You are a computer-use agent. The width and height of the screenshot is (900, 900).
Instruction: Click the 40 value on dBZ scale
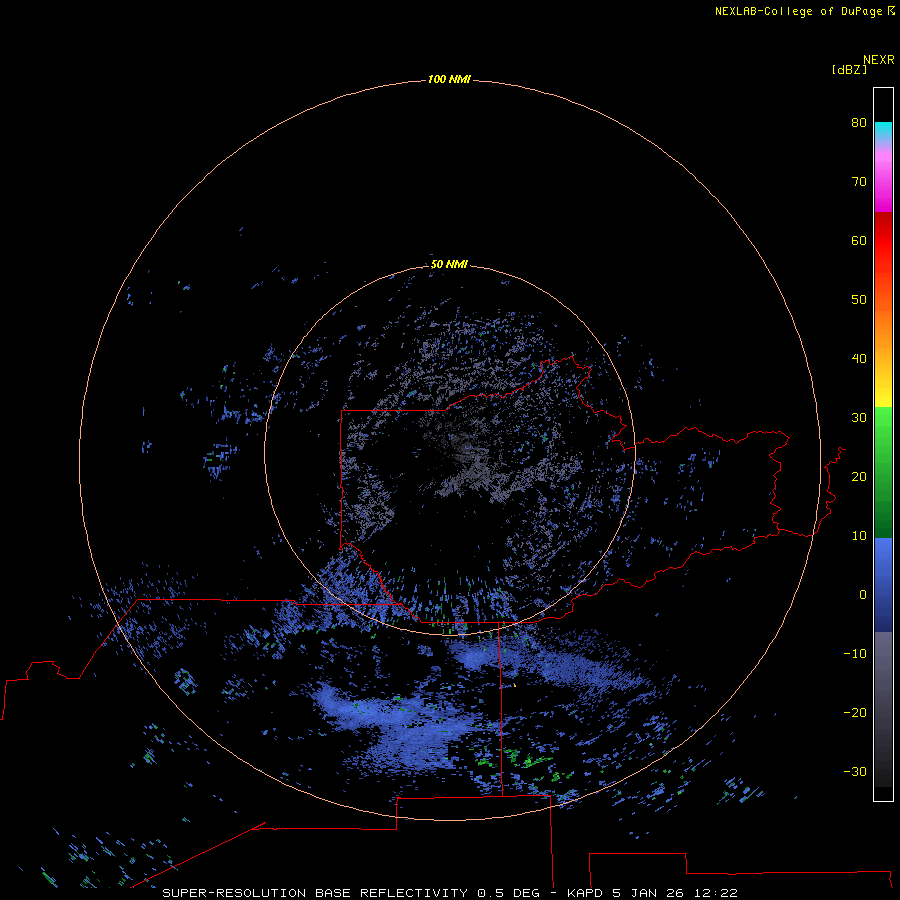pyautogui.click(x=859, y=359)
